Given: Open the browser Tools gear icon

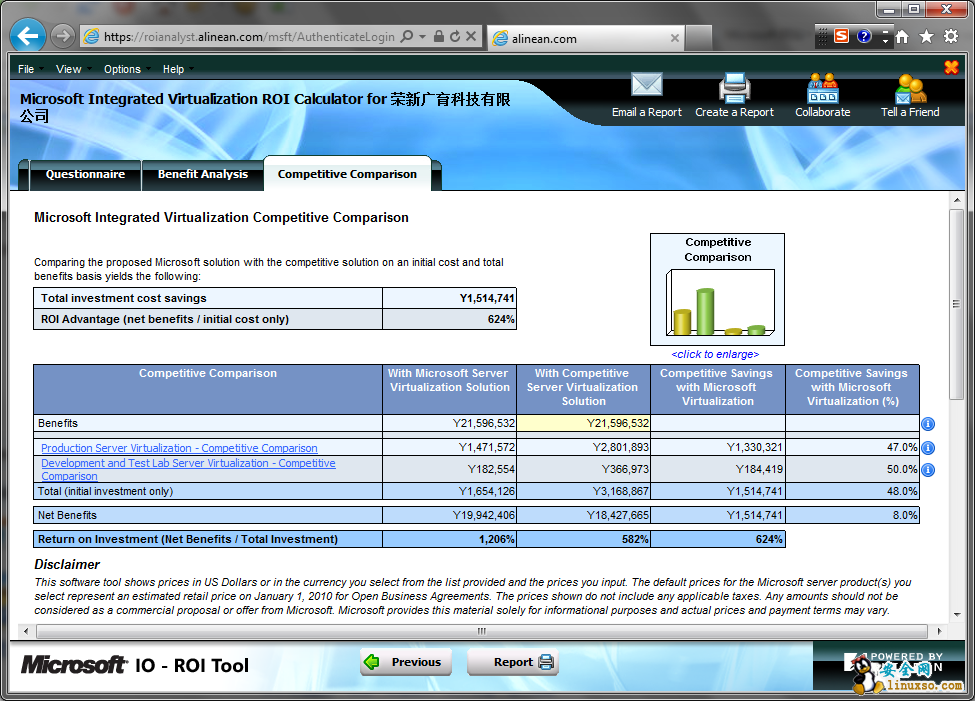Looking at the screenshot, I should click(x=951, y=37).
